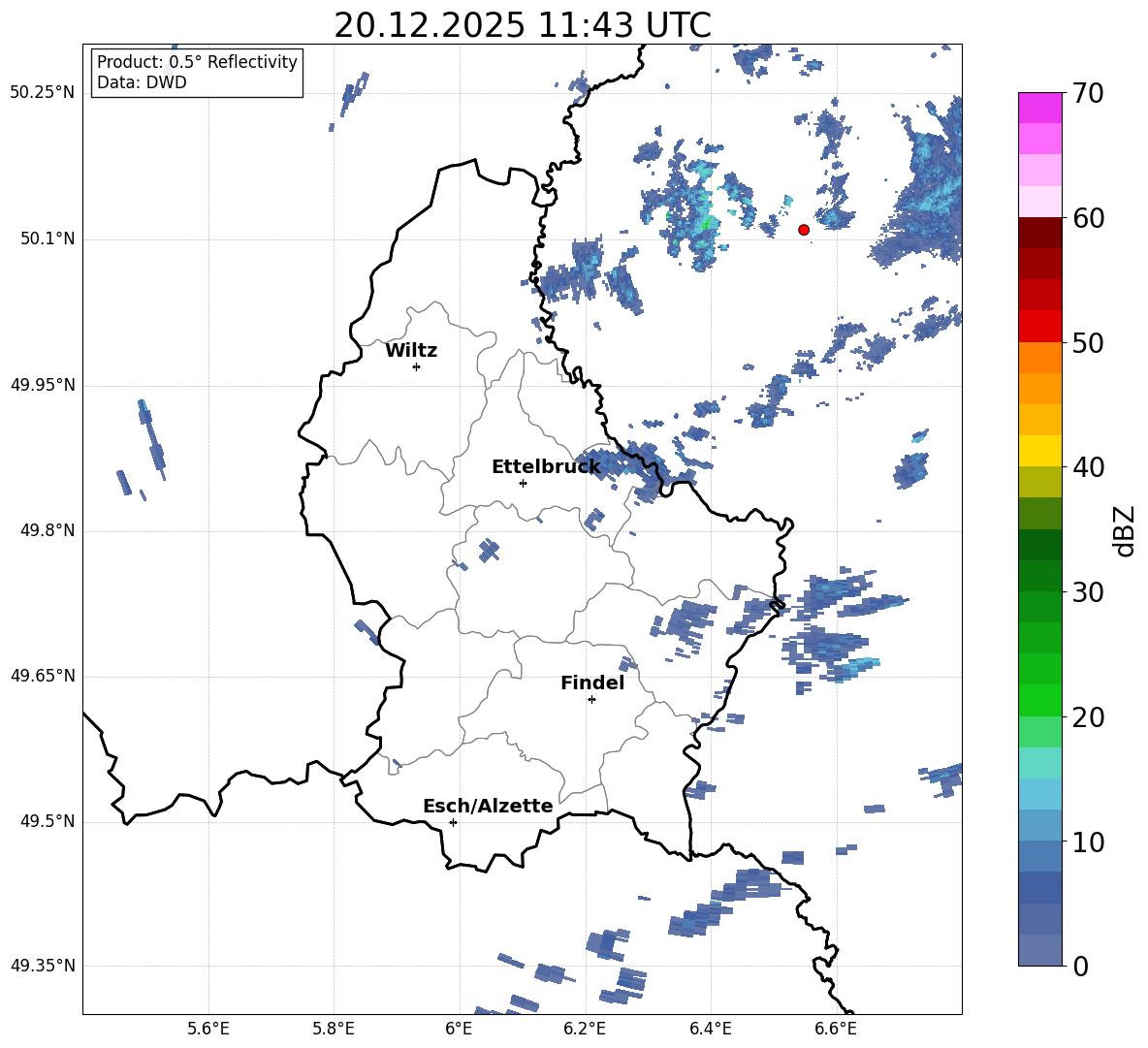Click the 6.2°E longitude label
The image size is (1148, 1048).
click(x=585, y=1029)
